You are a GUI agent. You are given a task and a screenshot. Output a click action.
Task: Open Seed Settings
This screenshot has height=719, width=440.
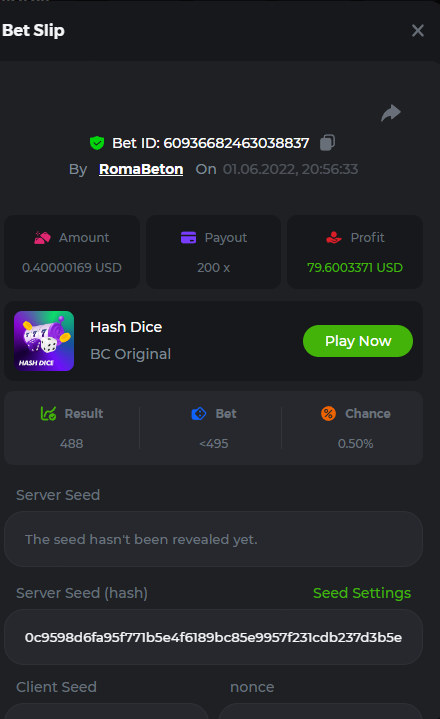click(x=362, y=593)
